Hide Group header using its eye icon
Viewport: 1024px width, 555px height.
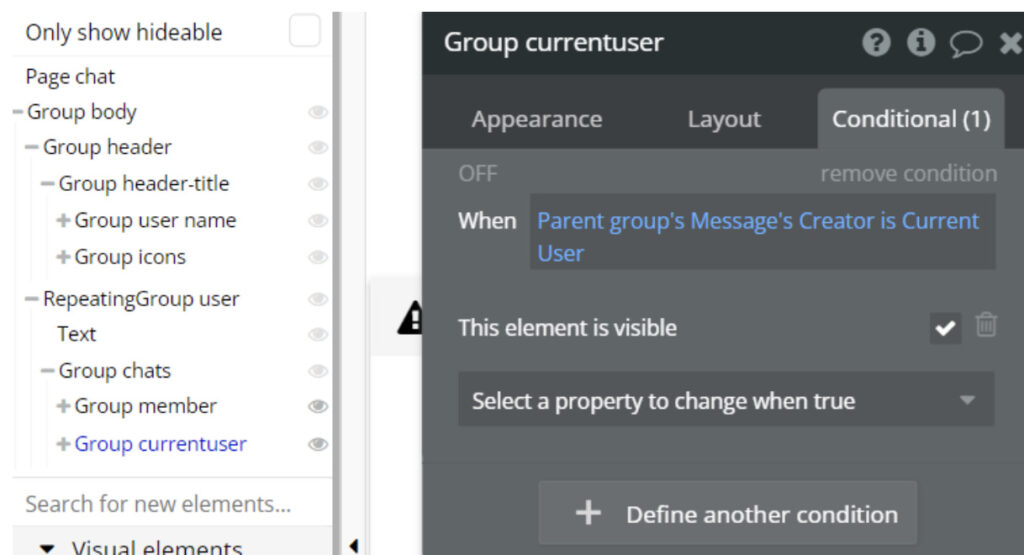click(318, 148)
